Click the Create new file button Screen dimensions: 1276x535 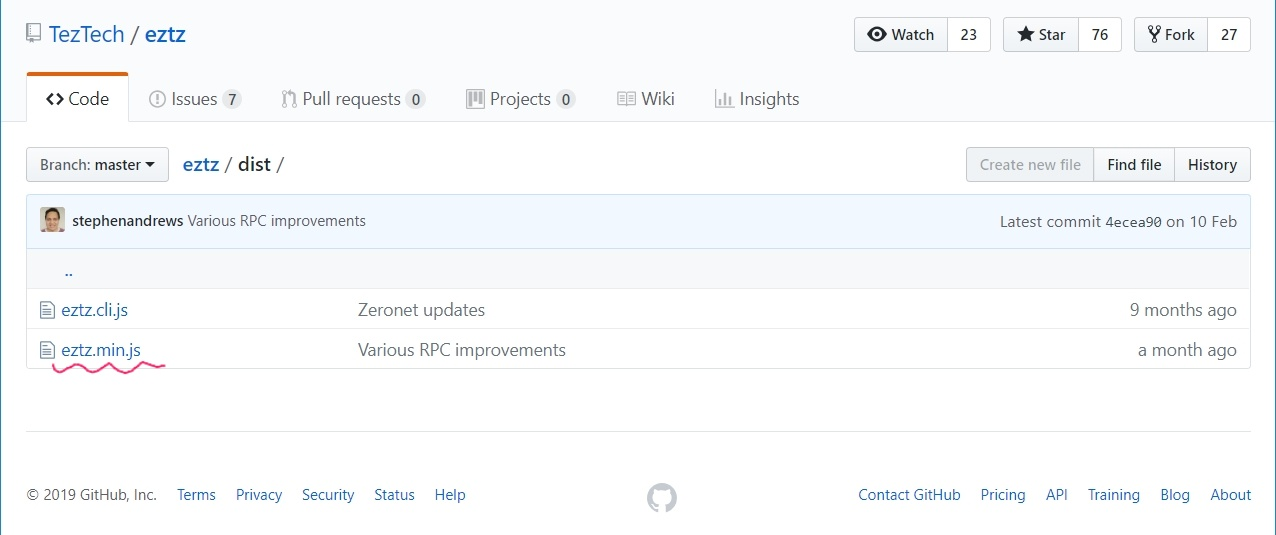coord(1030,164)
